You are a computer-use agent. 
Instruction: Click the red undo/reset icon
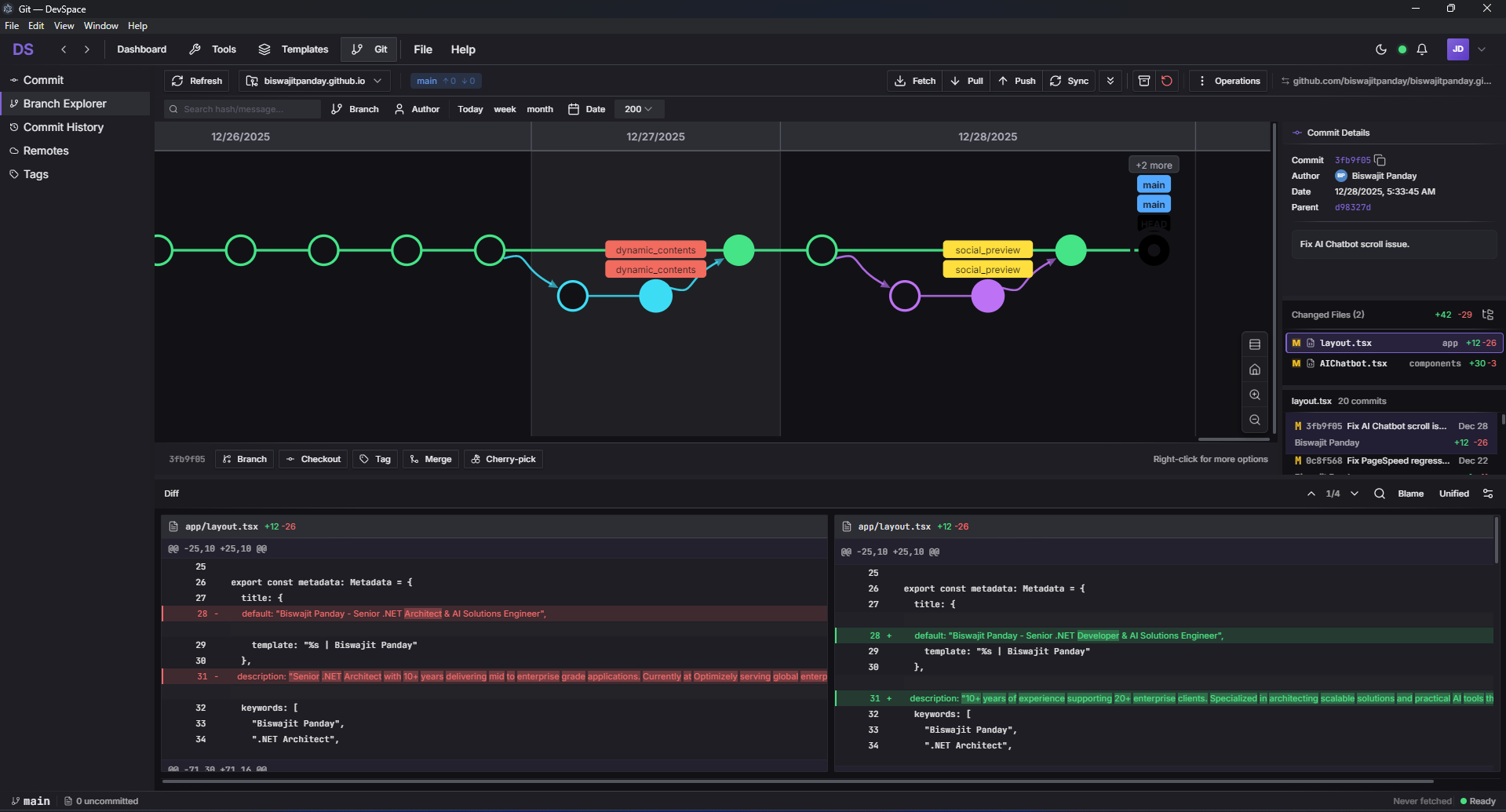[1167, 81]
